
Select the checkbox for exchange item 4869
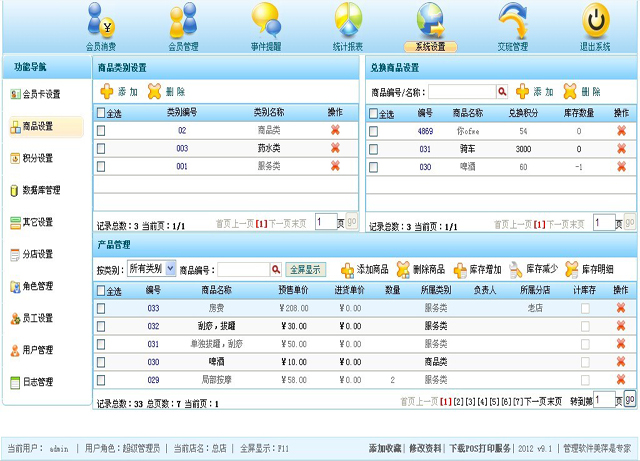[x=374, y=131]
